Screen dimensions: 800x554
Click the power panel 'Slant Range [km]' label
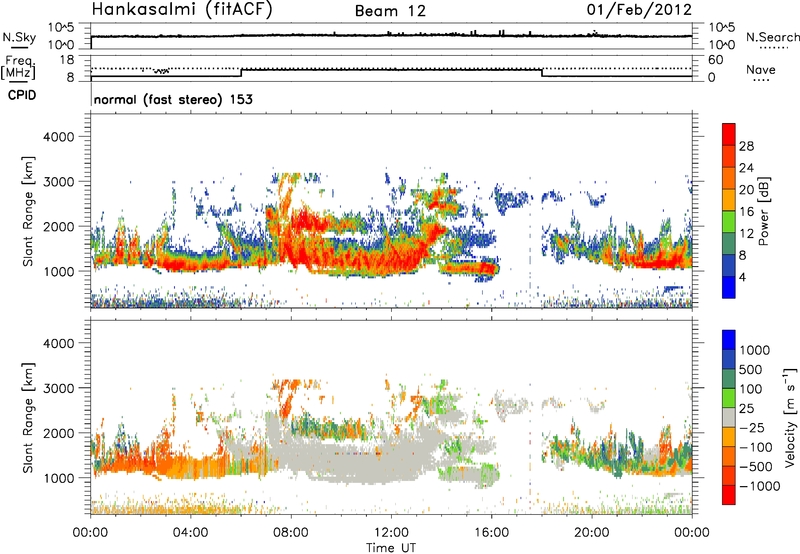28,211
